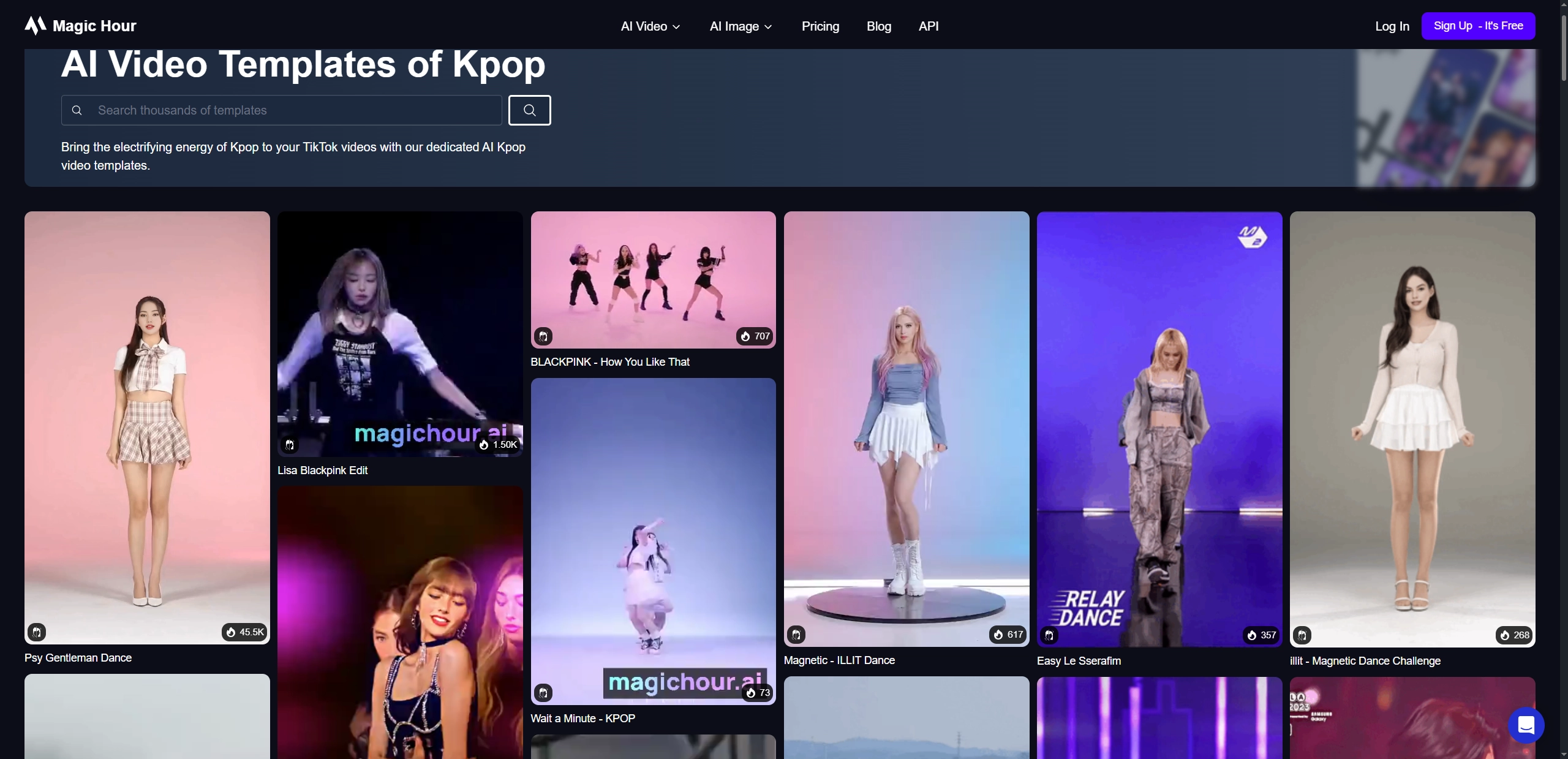This screenshot has width=1568, height=759.
Task: Open the chat bubble in the bottom corner
Action: [x=1526, y=725]
